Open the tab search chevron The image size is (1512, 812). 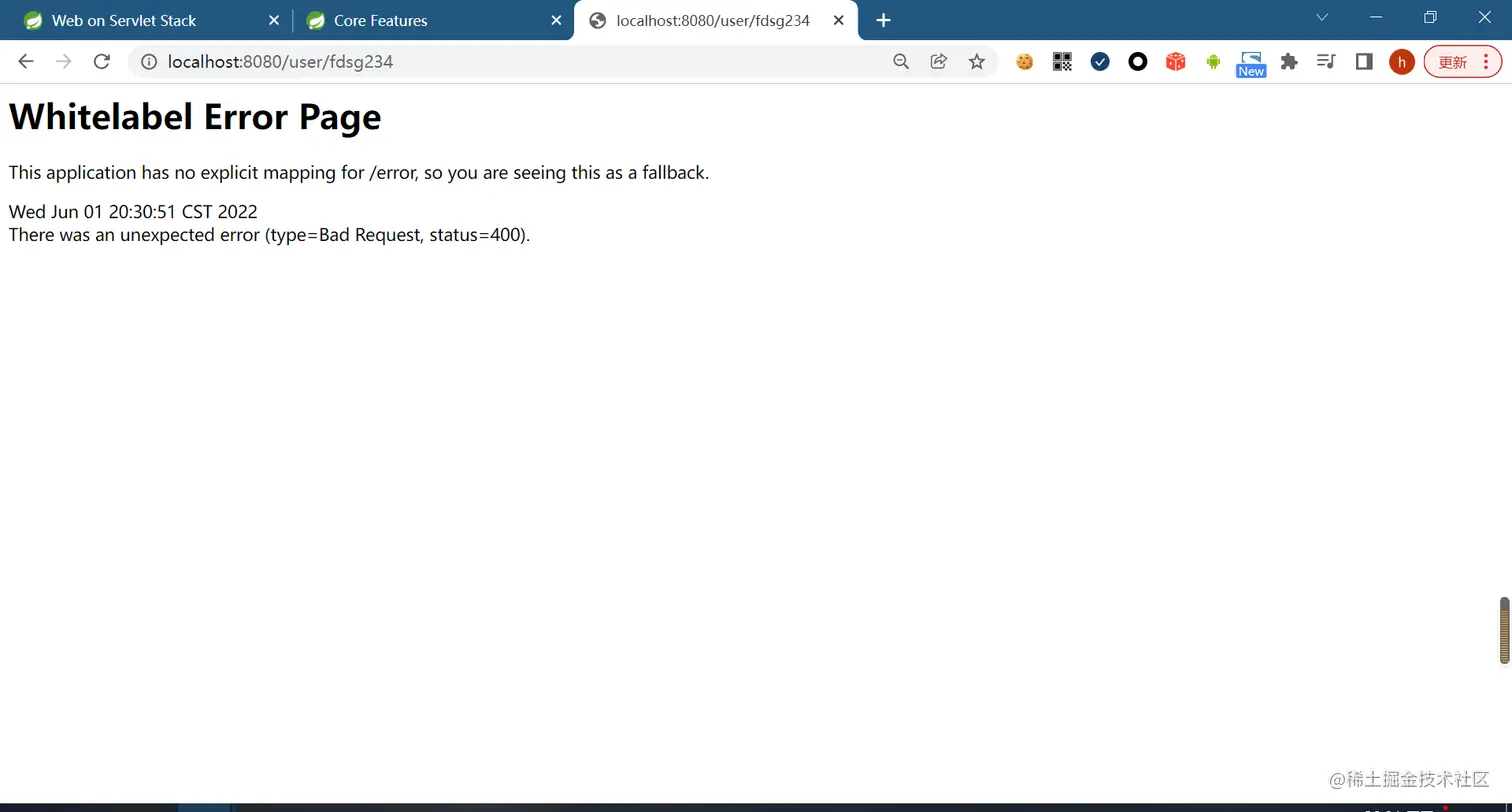click(x=1322, y=17)
